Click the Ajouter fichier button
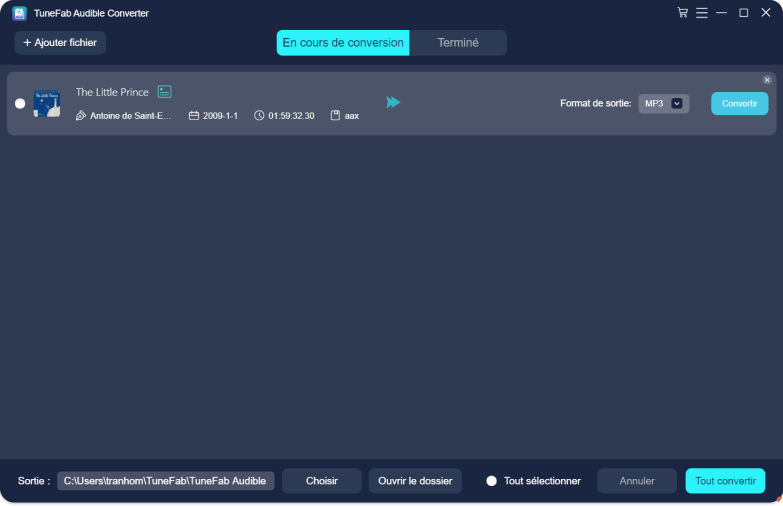Viewport: 783px width, 506px height. (60, 43)
